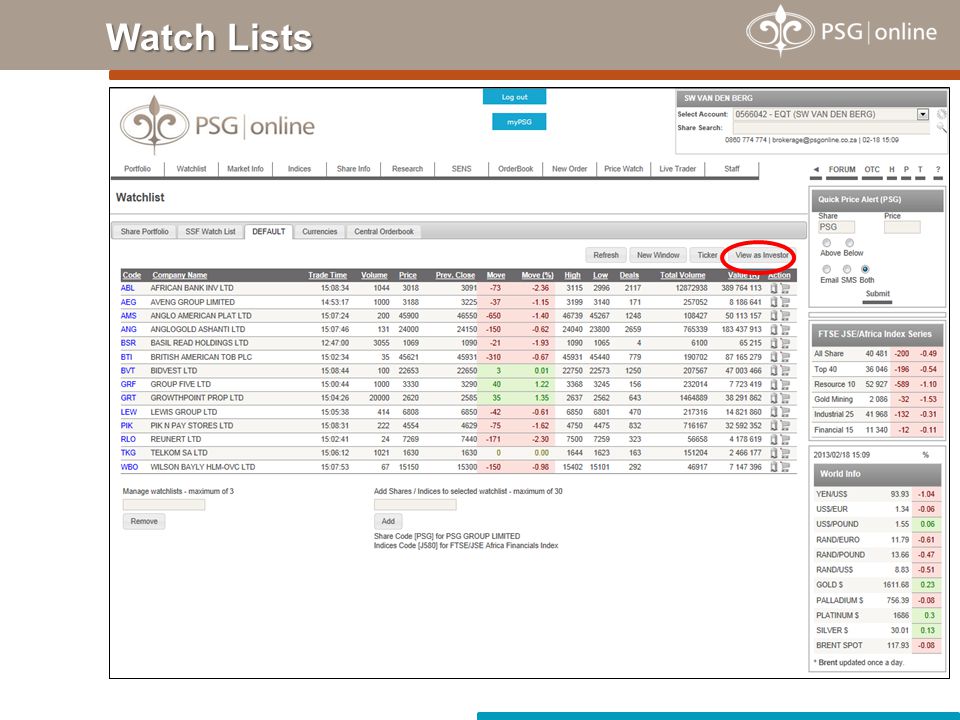Image resolution: width=960 pixels, height=720 pixels.
Task: Click the Price field in Quick Price Alert
Action: pos(902,227)
